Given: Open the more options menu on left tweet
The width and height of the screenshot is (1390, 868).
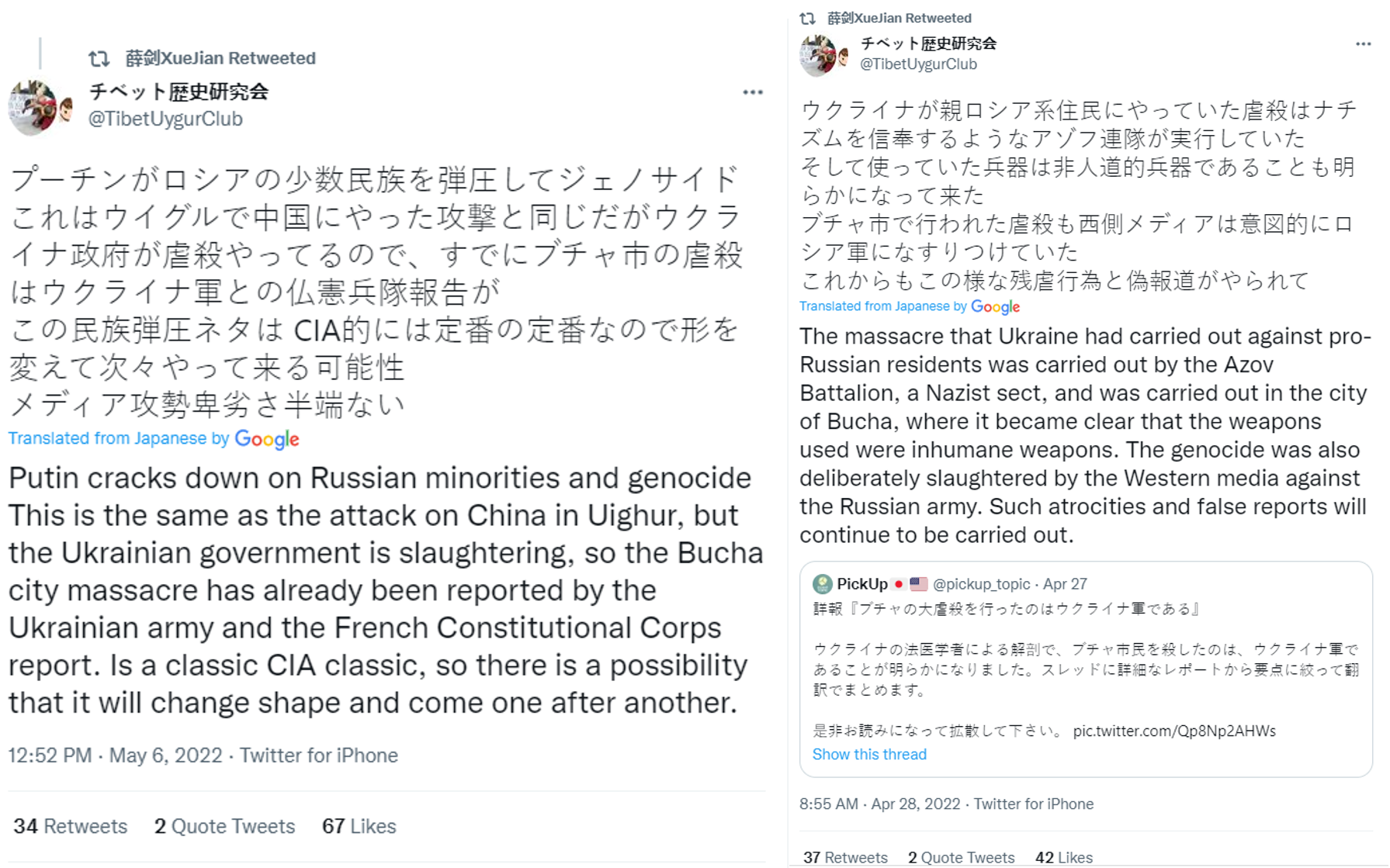Looking at the screenshot, I should [753, 92].
